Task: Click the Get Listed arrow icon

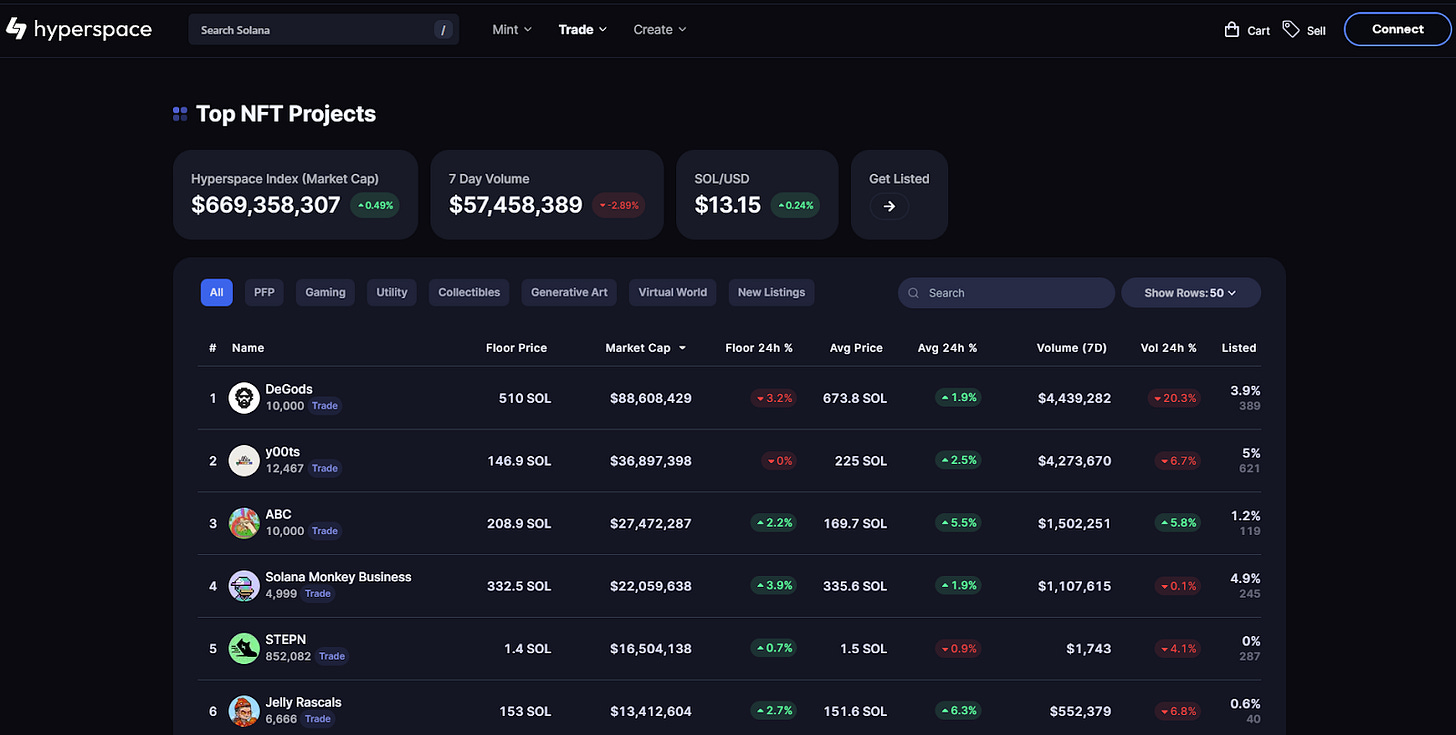Action: point(889,206)
